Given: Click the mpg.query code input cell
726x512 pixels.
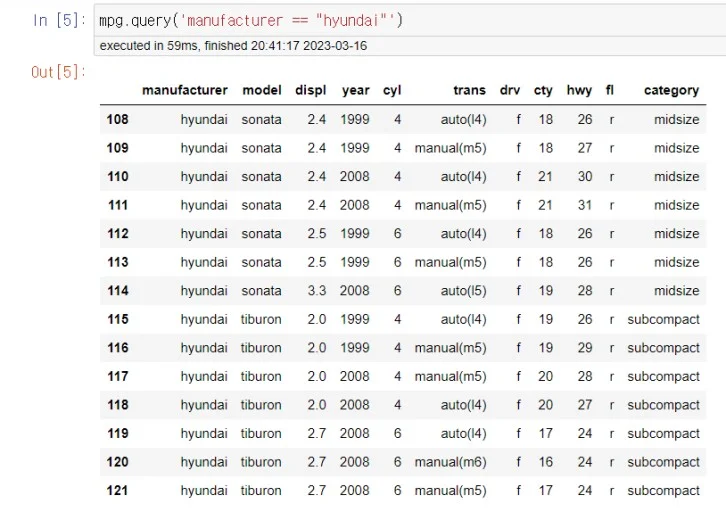Looking at the screenshot, I should tap(410, 20).
